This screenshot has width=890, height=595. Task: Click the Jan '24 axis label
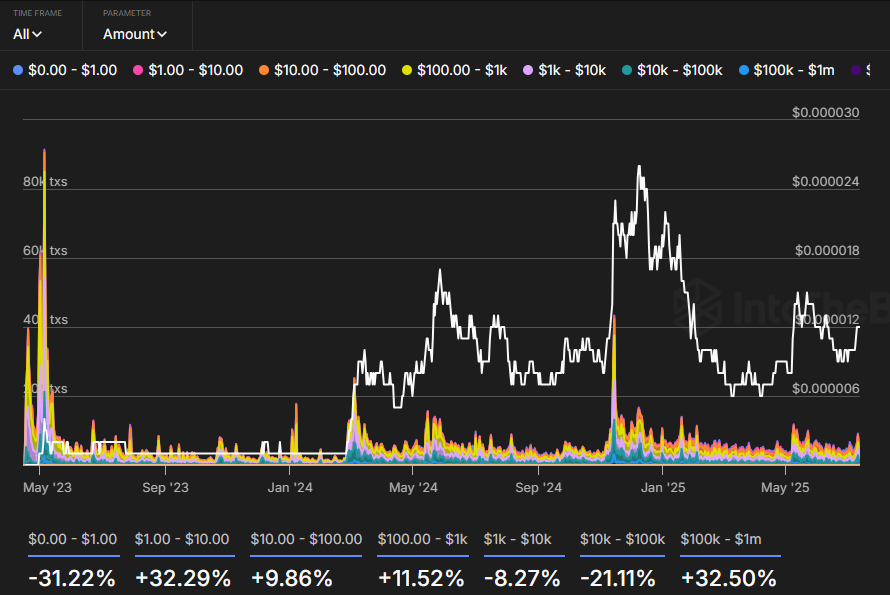(x=290, y=488)
